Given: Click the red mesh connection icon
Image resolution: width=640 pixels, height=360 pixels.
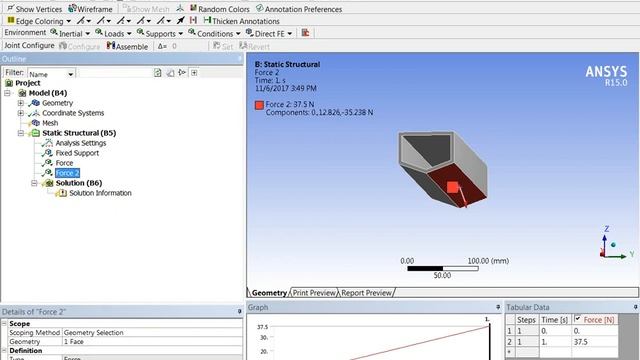Looking at the screenshot, I should pos(193,20).
